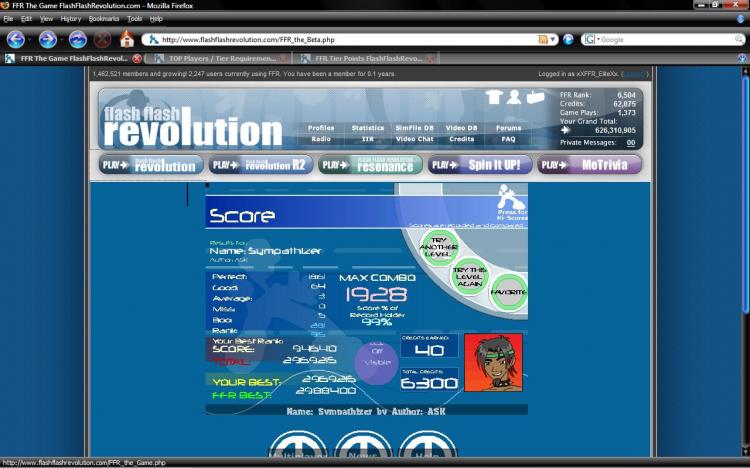Viewport: 750px width, 468px height.
Task: Click the Try Another Level button
Action: [x=439, y=247]
